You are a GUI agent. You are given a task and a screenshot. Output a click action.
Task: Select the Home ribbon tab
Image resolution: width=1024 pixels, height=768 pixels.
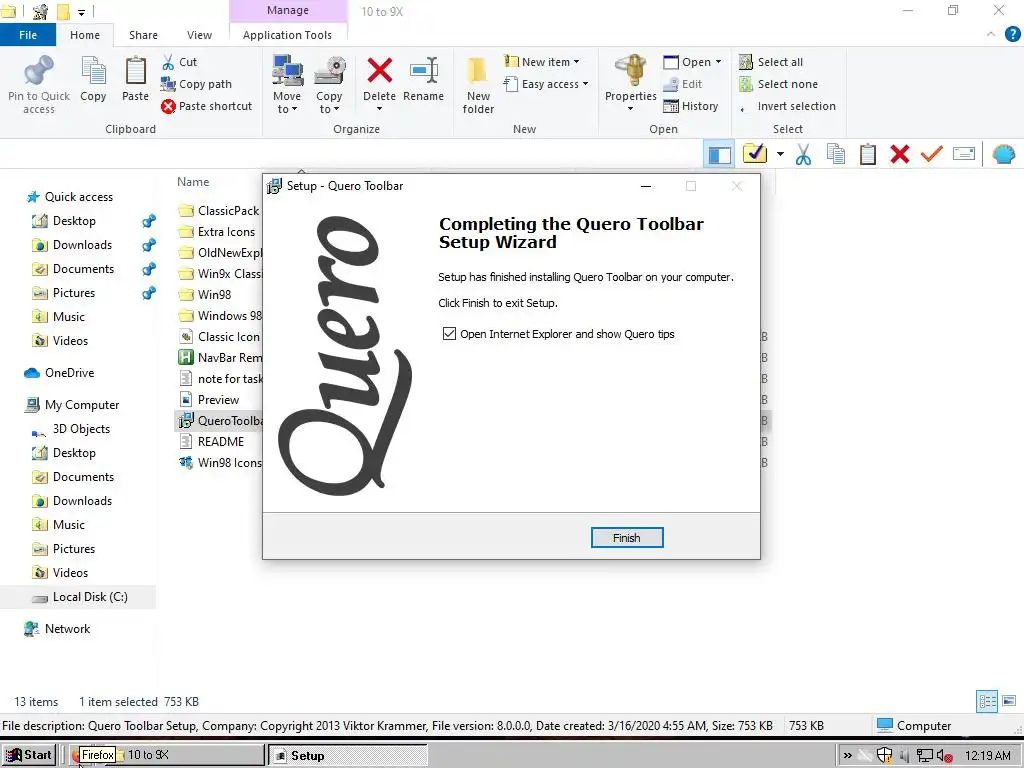pyautogui.click(x=85, y=35)
